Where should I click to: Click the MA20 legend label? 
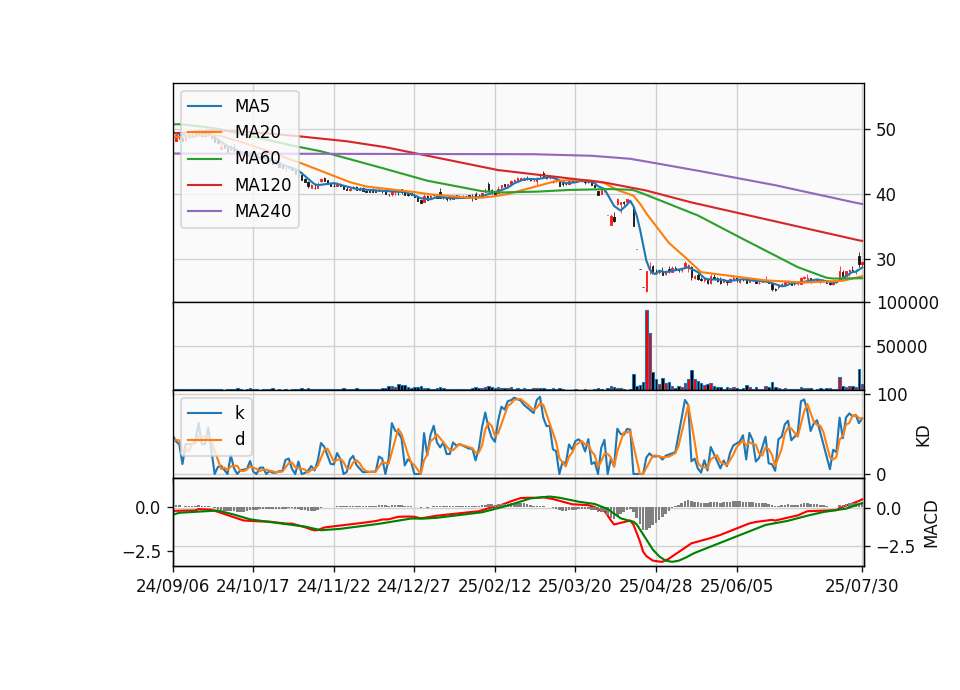(257, 132)
